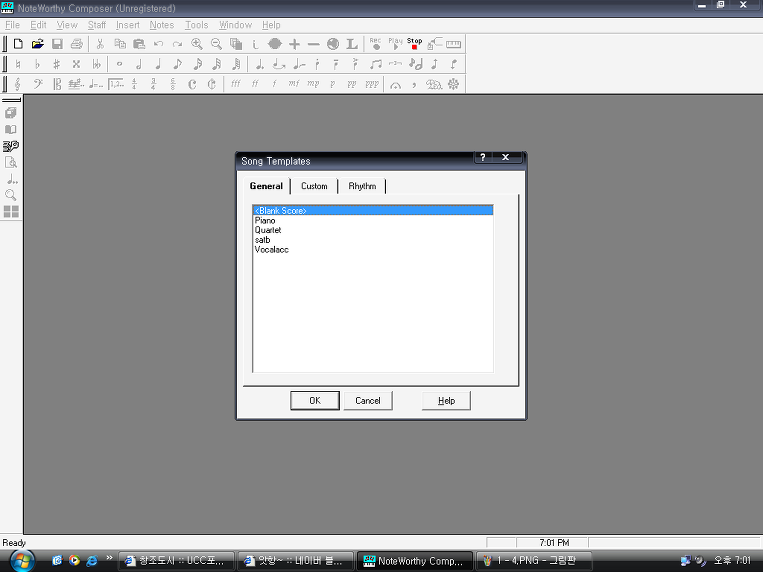
Task: Click the Cut scissors icon
Action: click(x=100, y=44)
